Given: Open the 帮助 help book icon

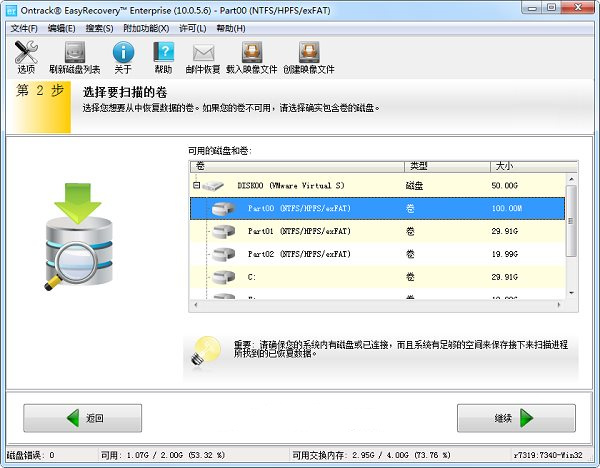Looking at the screenshot, I should tap(163, 52).
